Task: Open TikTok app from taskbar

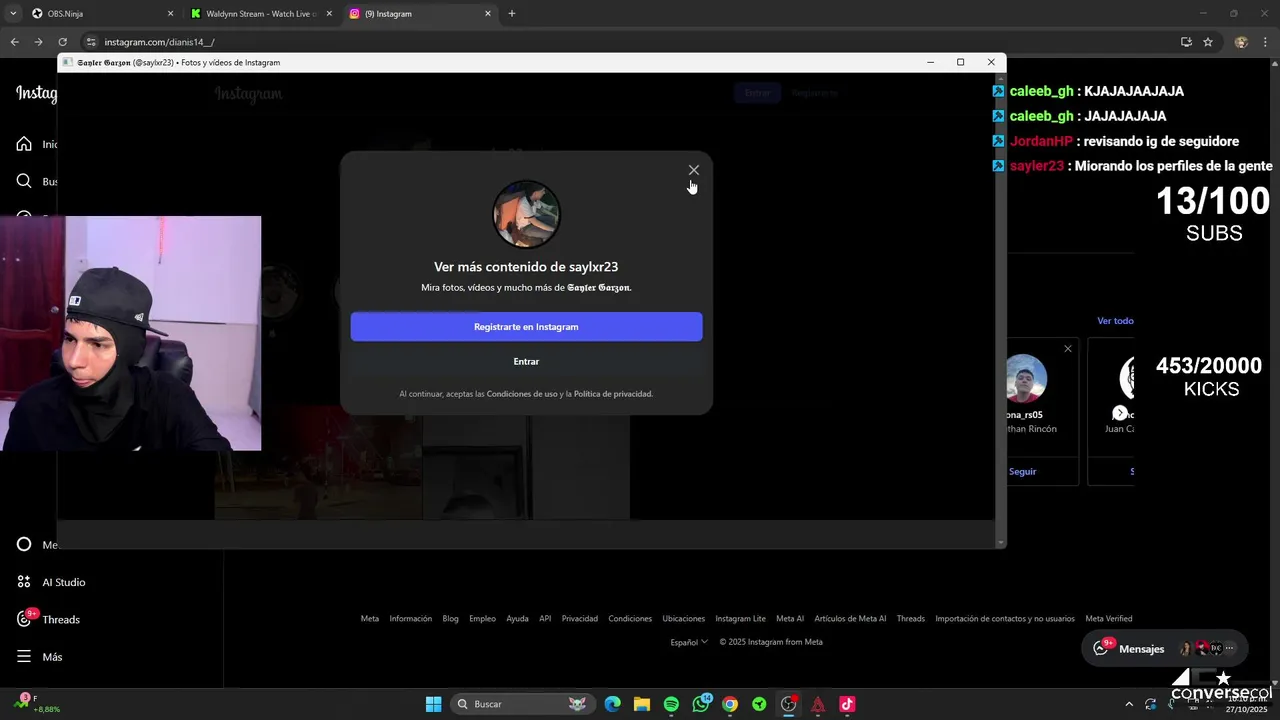Action: [848, 704]
